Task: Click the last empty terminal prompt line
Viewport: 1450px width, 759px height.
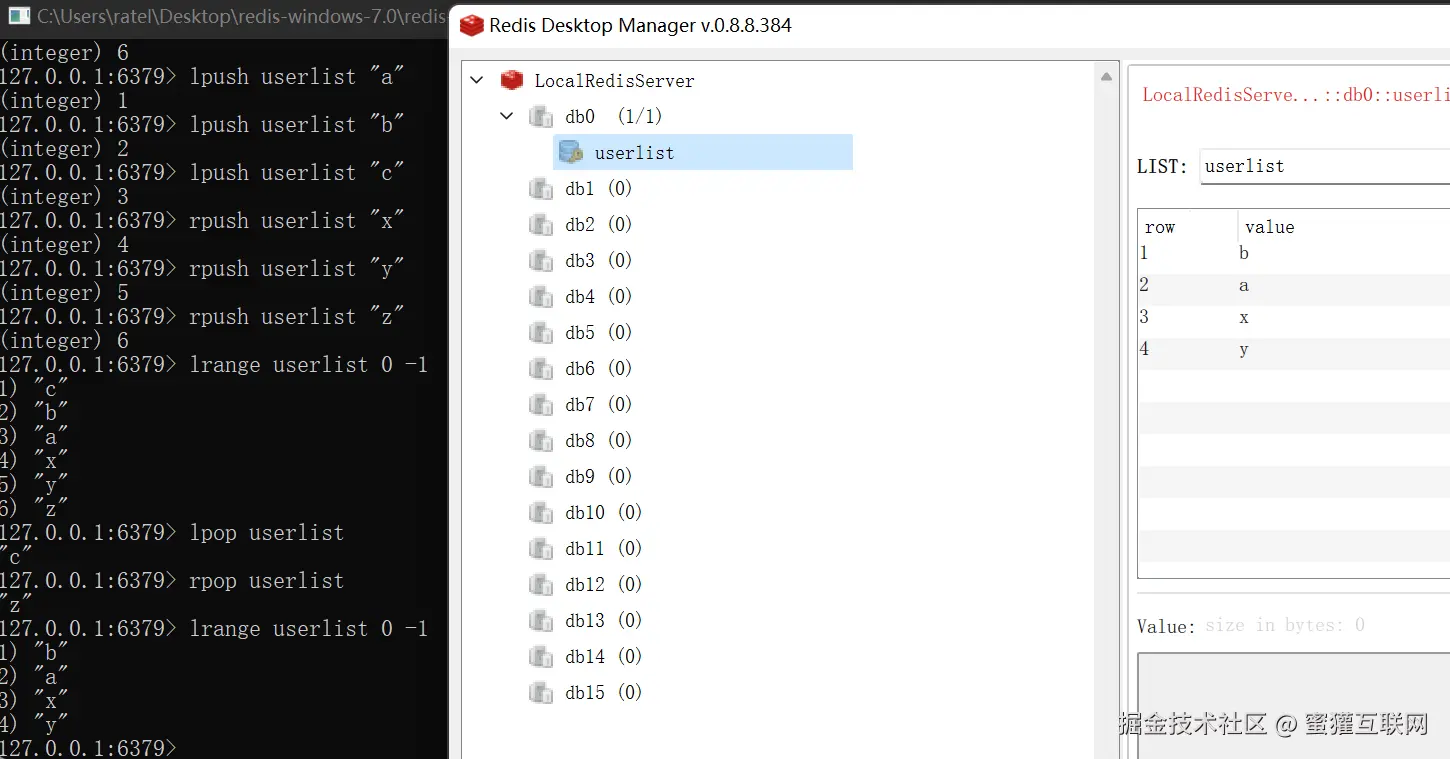Action: tap(90, 748)
